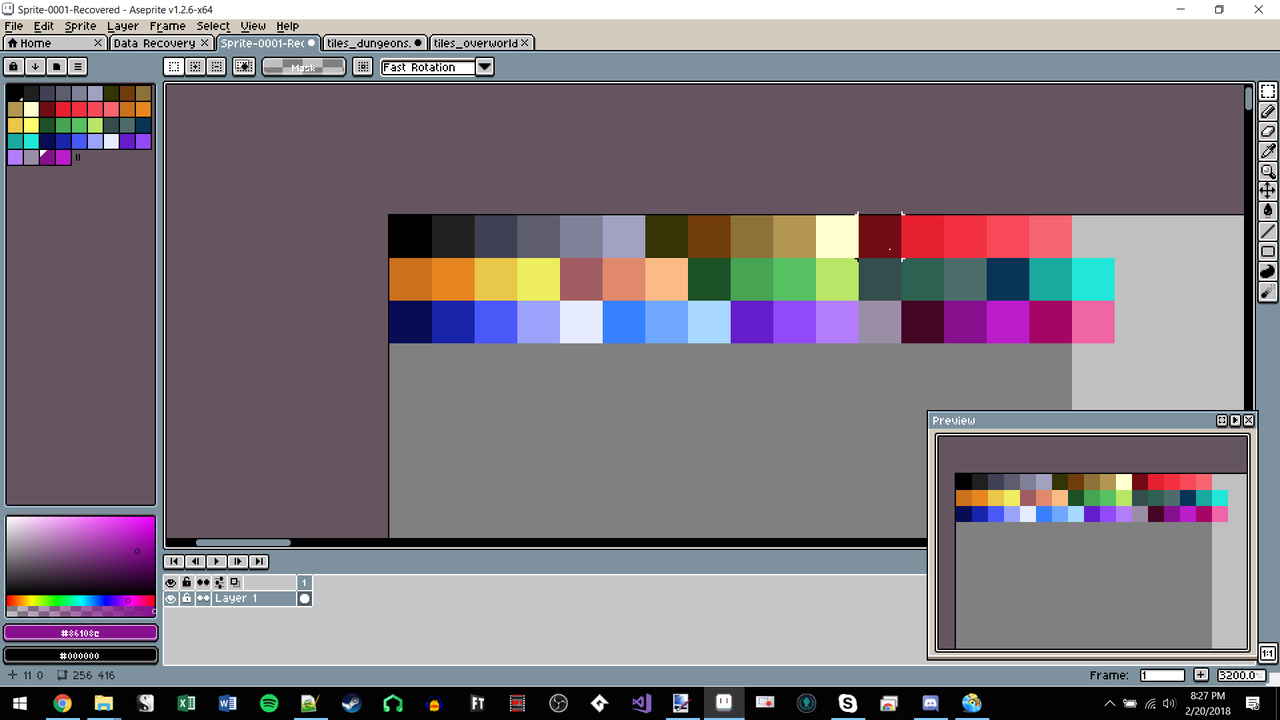
Task: Select the Blur tool
Action: click(1268, 291)
